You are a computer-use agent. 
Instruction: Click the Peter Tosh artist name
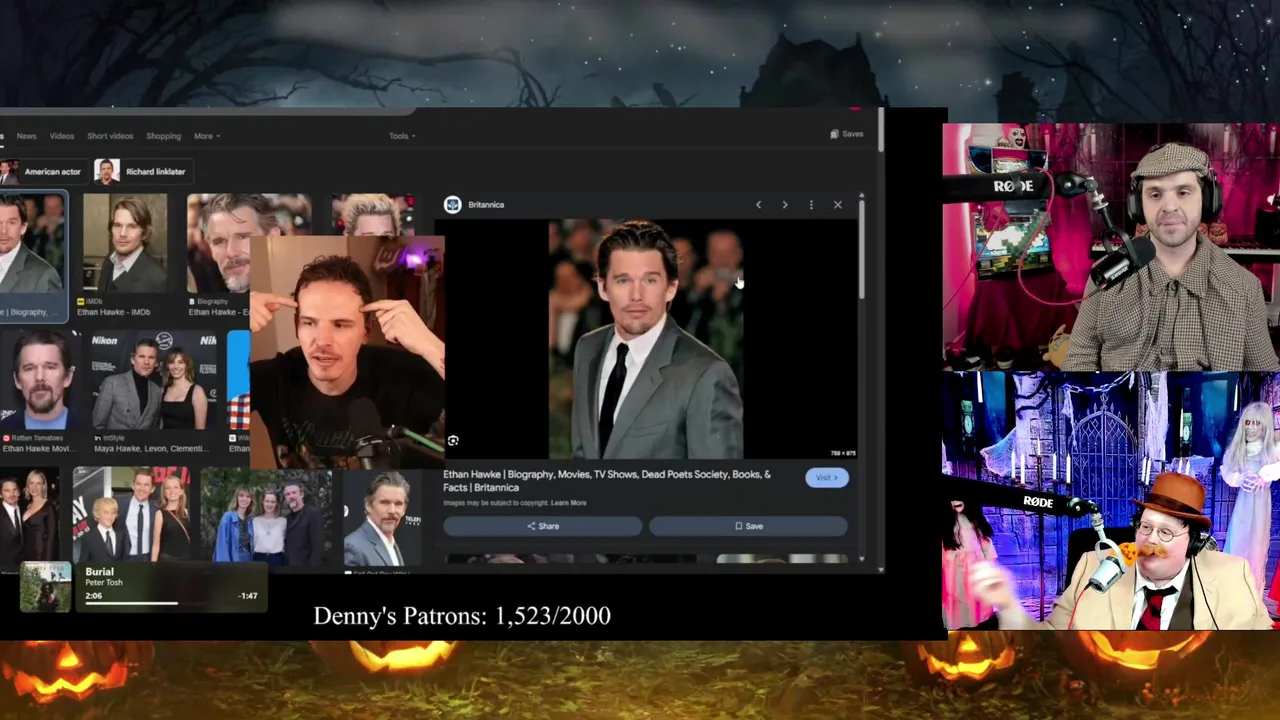[x=104, y=583]
